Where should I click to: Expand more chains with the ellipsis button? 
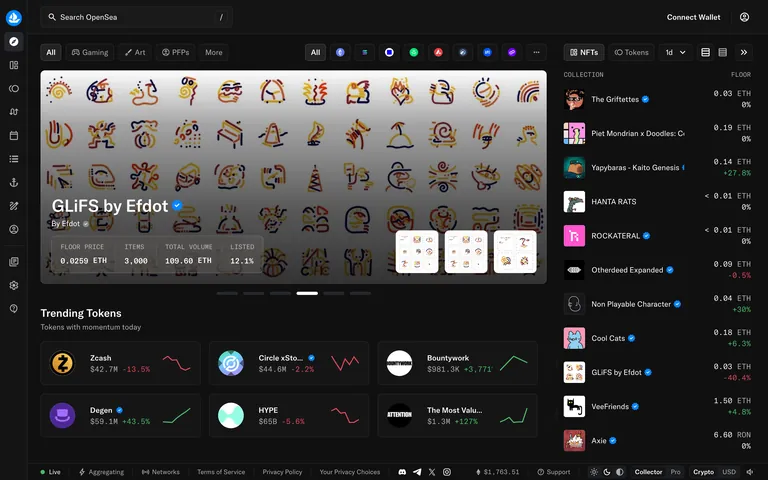click(536, 52)
